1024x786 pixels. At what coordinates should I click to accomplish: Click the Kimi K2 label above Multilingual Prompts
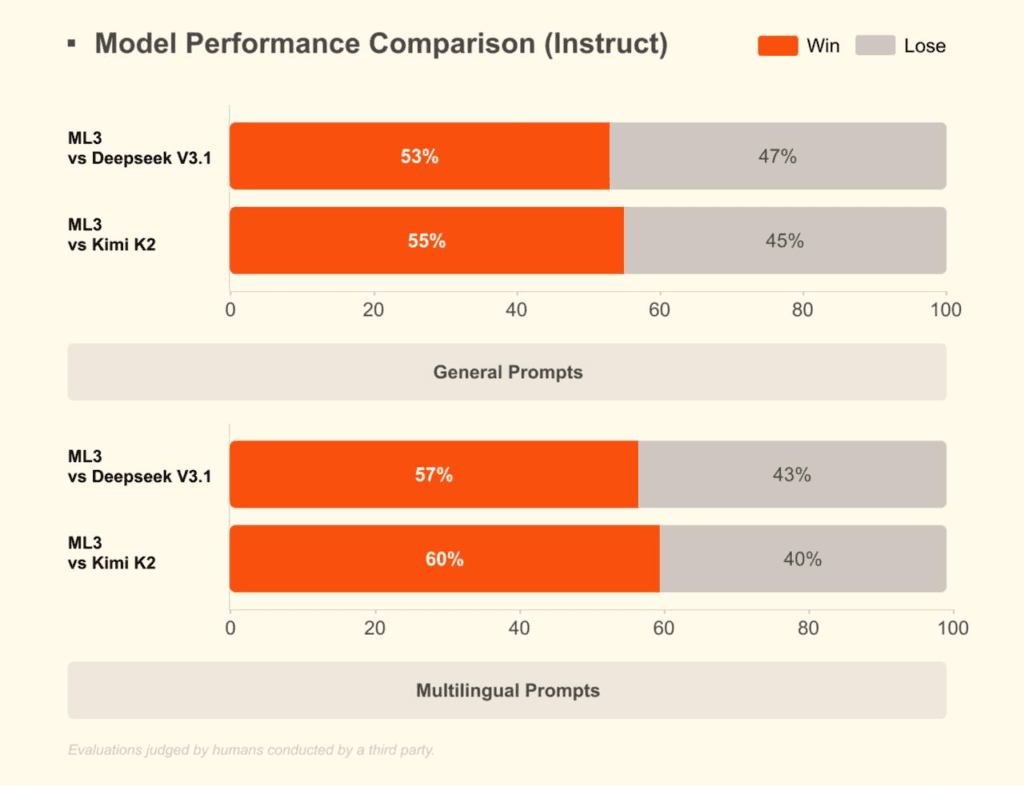tap(111, 562)
